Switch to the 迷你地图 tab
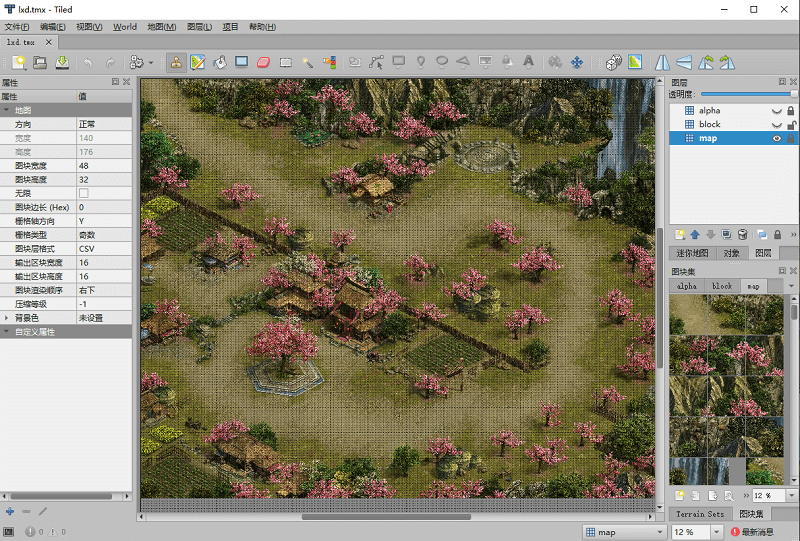The width and height of the screenshot is (800, 541). tap(692, 253)
